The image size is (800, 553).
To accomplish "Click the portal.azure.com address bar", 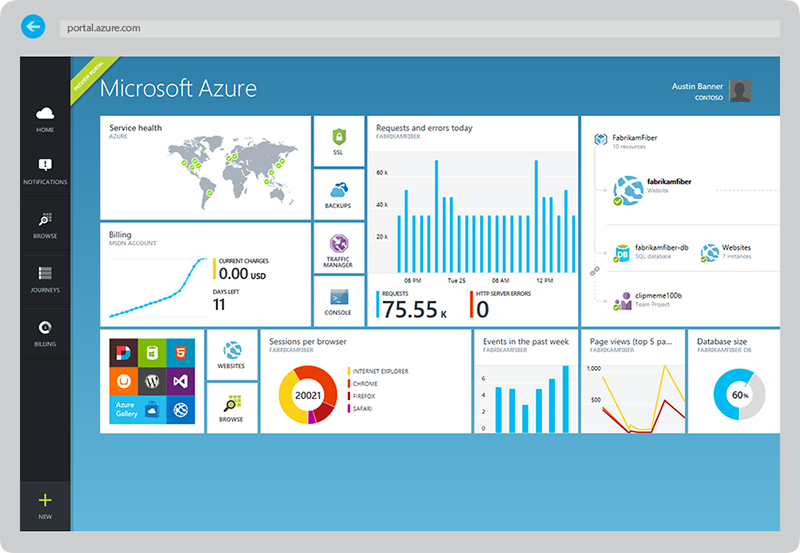I will click(x=419, y=29).
